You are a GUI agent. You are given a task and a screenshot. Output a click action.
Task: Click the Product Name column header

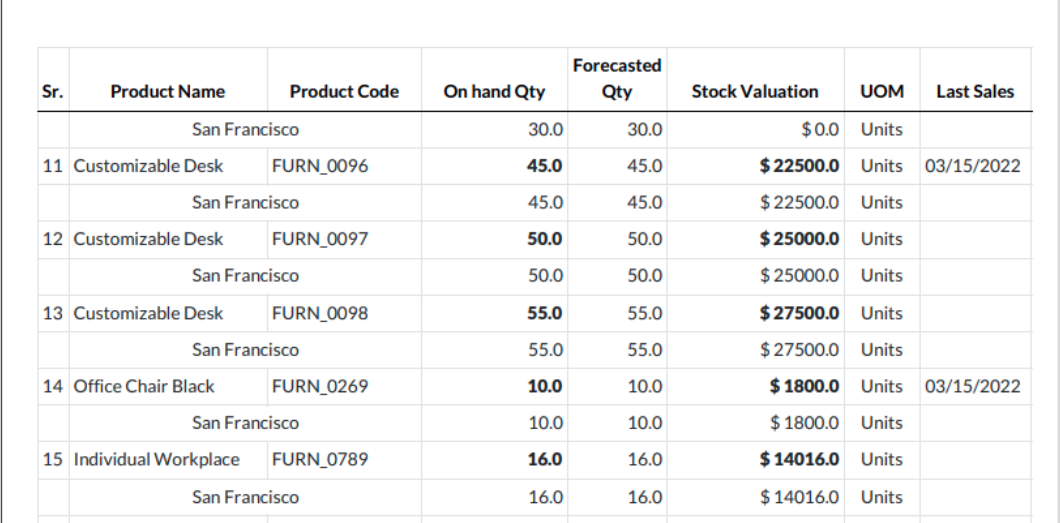(167, 92)
